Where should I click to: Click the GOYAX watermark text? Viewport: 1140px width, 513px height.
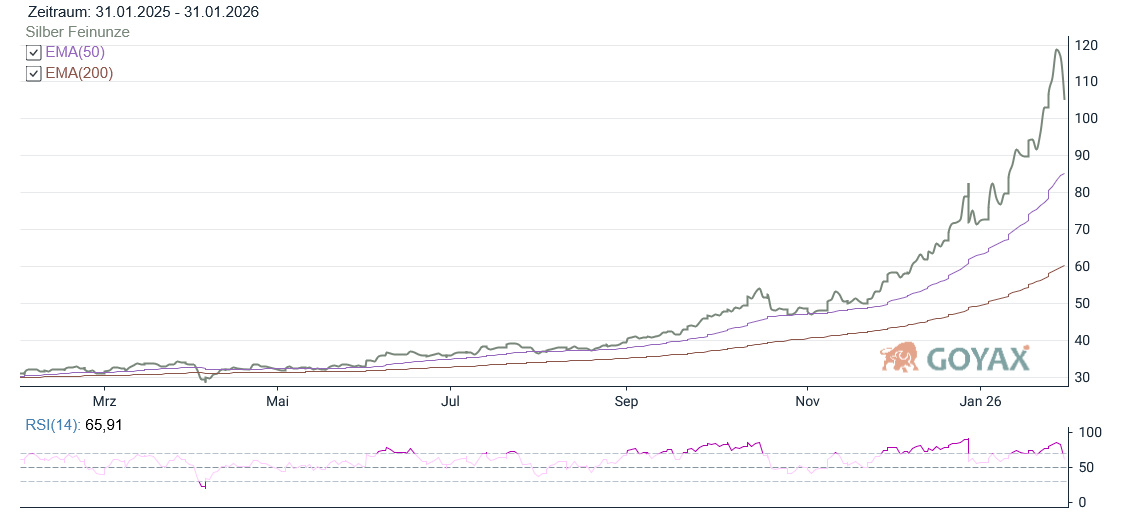coord(977,359)
